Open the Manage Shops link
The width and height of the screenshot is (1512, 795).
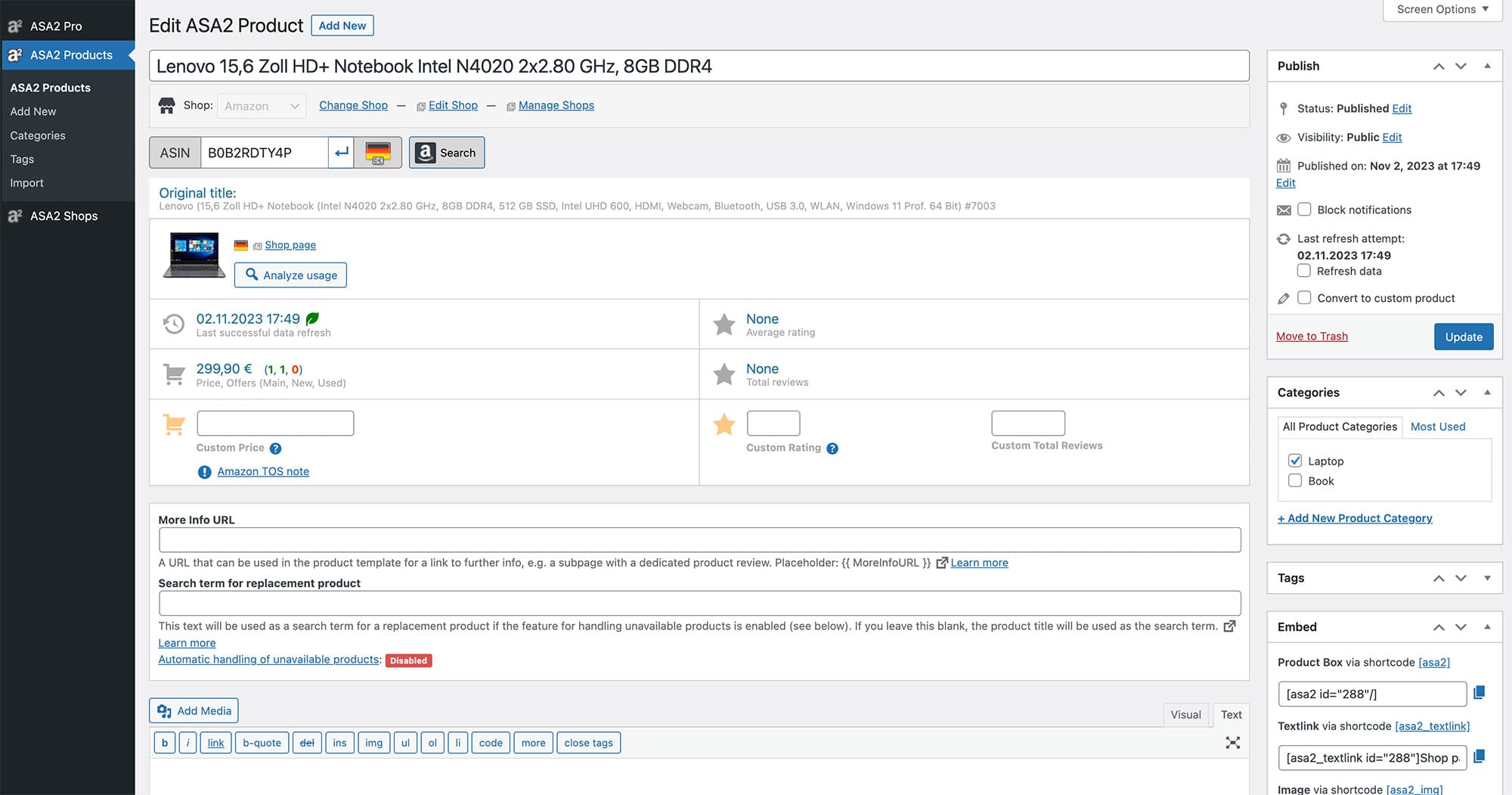(556, 105)
